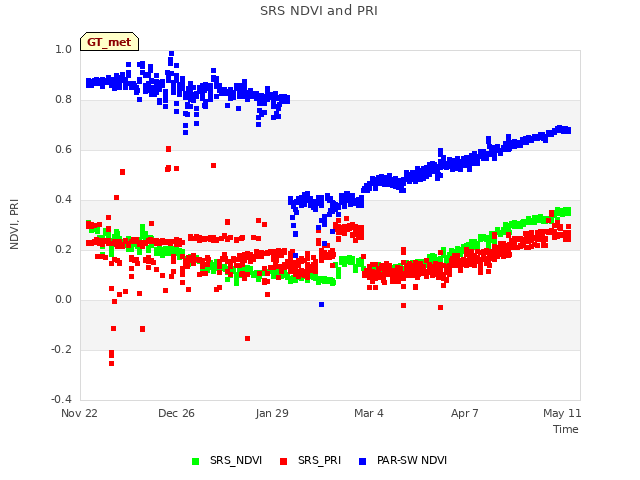Click the -0.4 y-axis tick label
640x480 pixels.
[x=61, y=399]
